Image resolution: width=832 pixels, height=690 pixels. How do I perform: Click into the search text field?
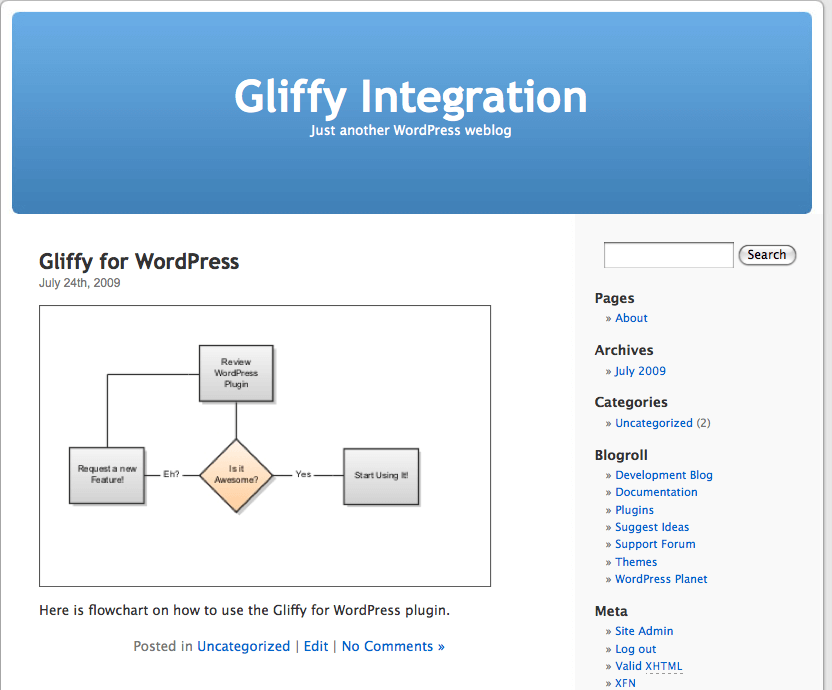pyautogui.click(x=668, y=255)
